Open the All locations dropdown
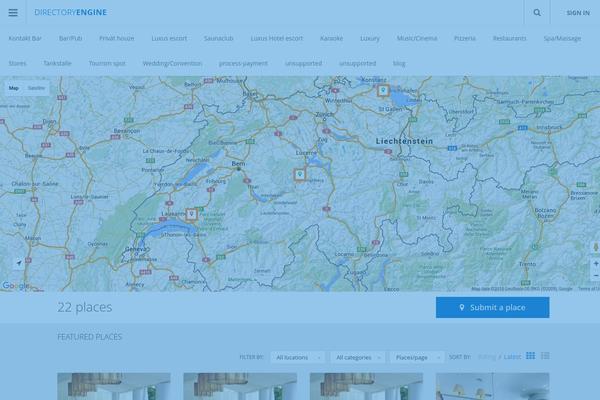 tap(298, 357)
